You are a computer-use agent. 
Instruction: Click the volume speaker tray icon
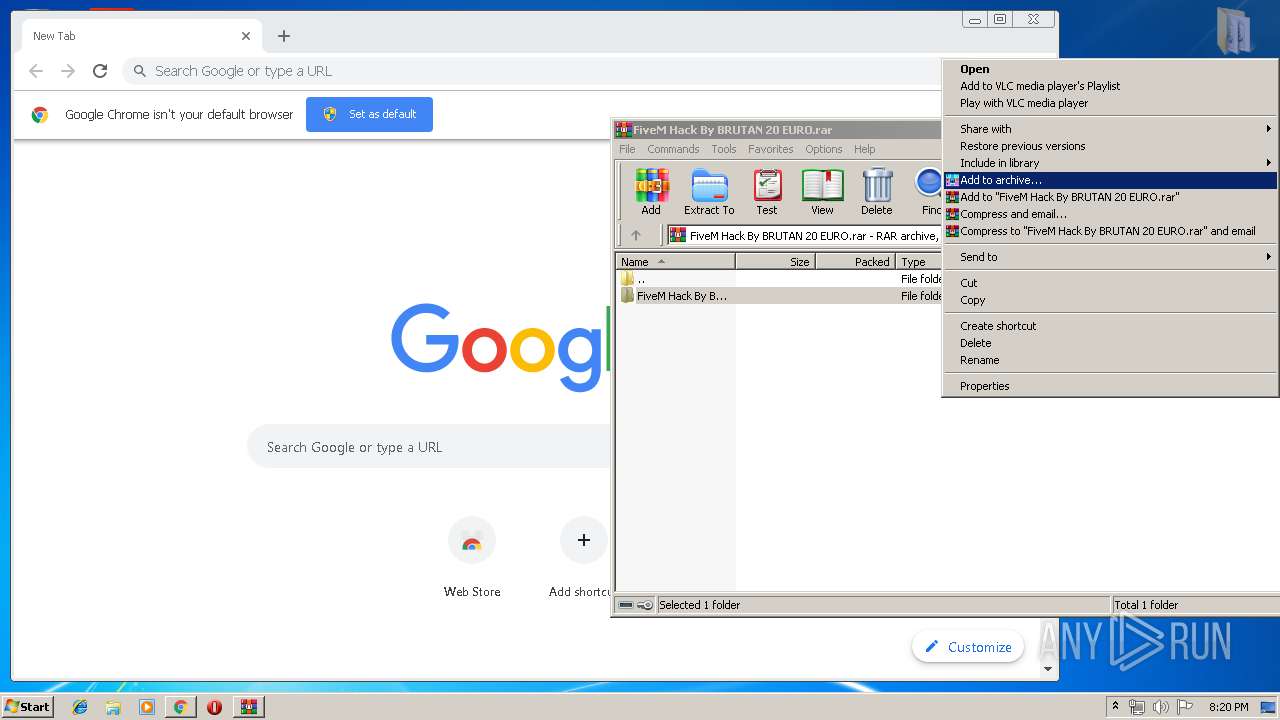(1160, 707)
